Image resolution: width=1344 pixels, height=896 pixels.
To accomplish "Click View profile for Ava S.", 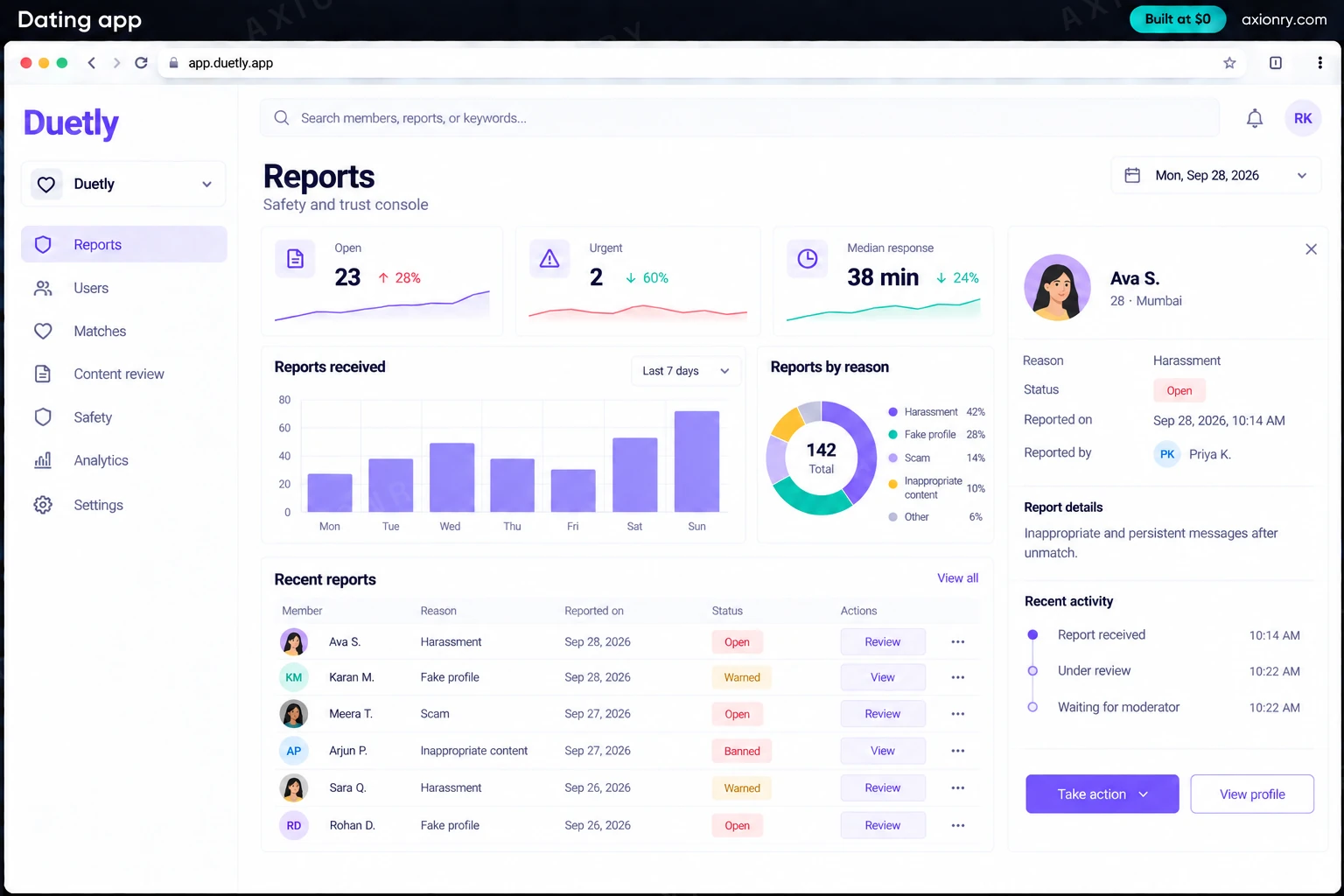I will [x=1252, y=794].
